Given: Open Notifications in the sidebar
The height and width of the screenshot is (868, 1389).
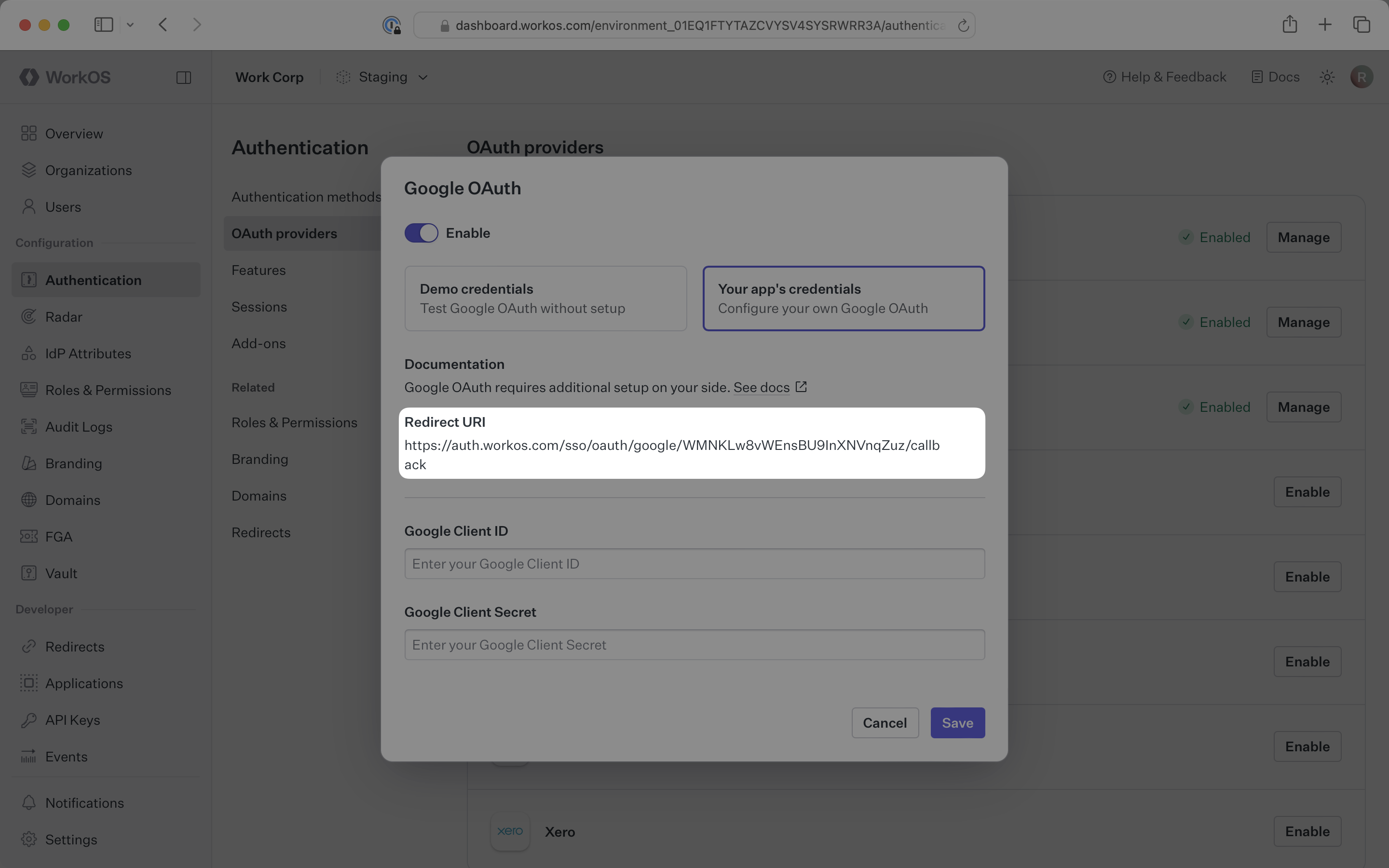Looking at the screenshot, I should [84, 802].
